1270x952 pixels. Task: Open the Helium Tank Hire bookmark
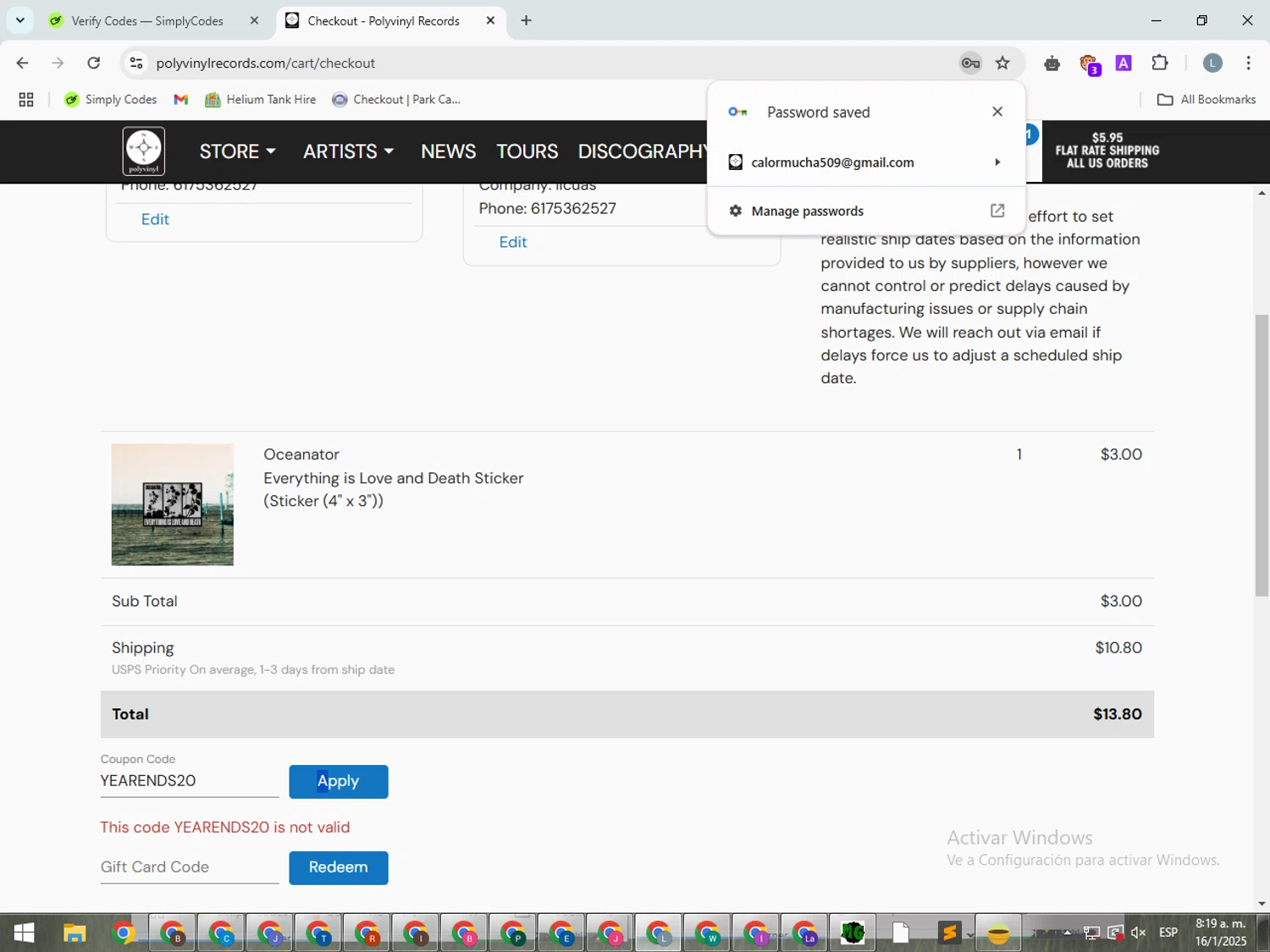click(261, 100)
